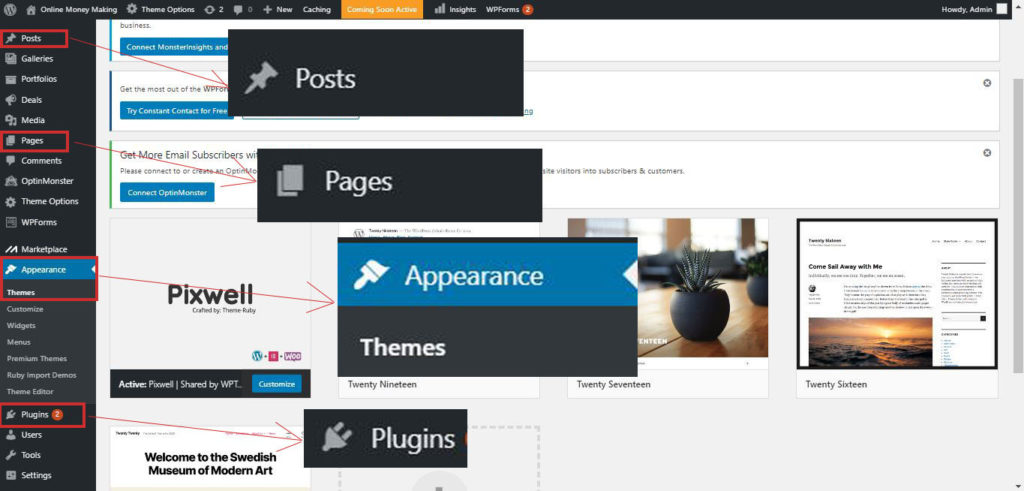Open the Galleries sidebar menu icon

tap(11, 59)
